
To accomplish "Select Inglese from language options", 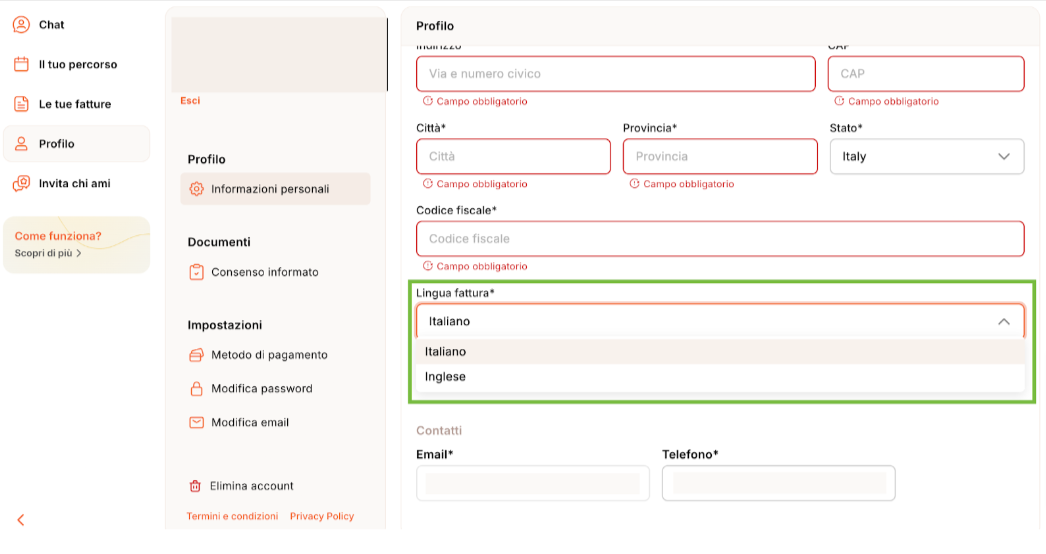I will pyautogui.click(x=446, y=377).
